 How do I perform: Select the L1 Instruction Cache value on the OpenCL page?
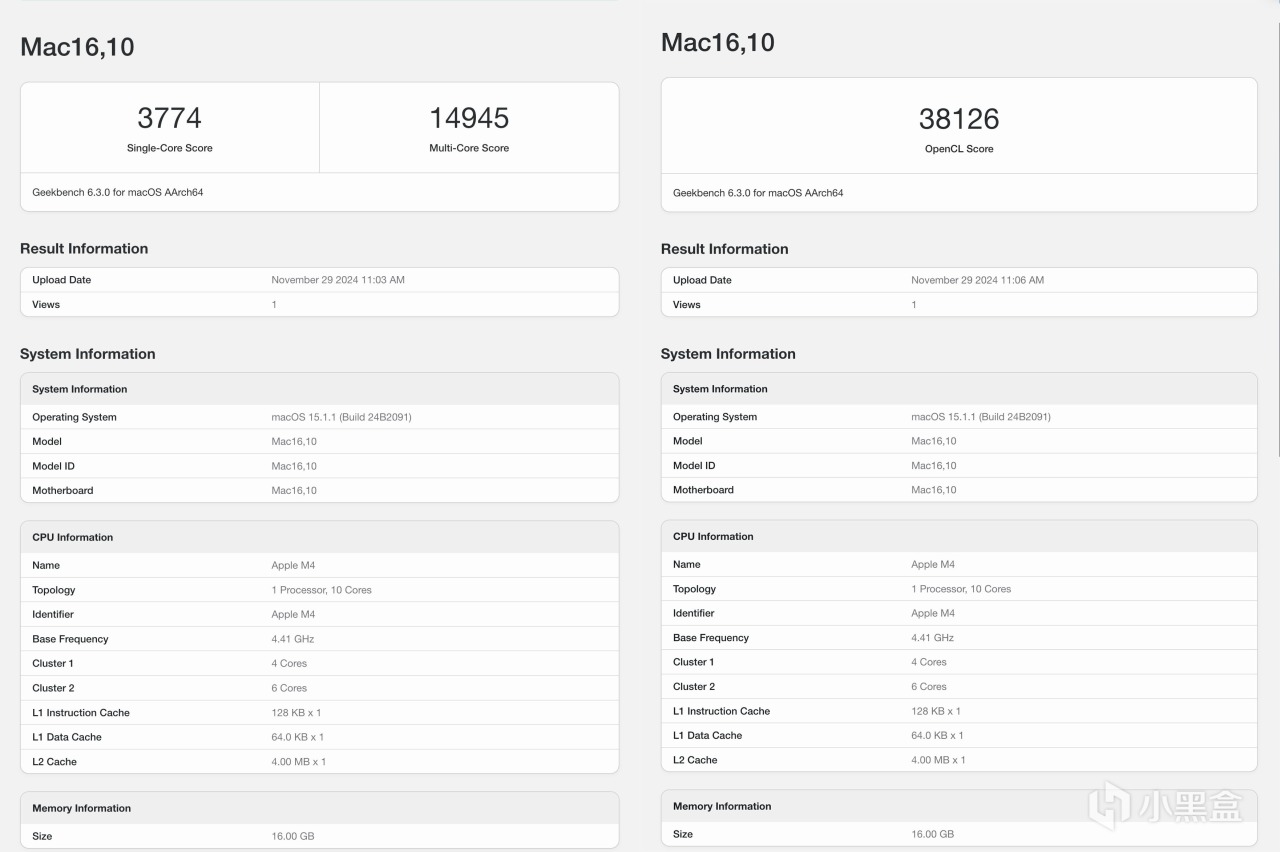tap(936, 711)
